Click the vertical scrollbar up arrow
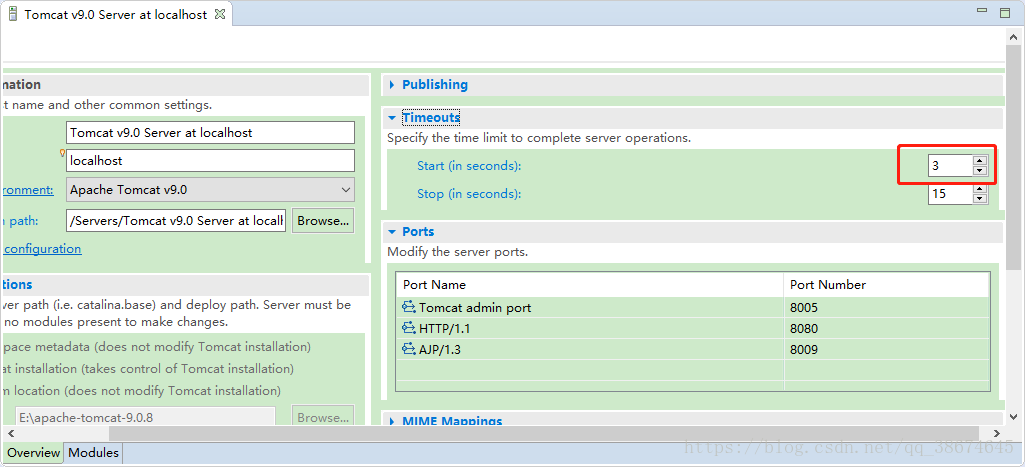Image resolution: width=1025 pixels, height=467 pixels. (x=1013, y=37)
